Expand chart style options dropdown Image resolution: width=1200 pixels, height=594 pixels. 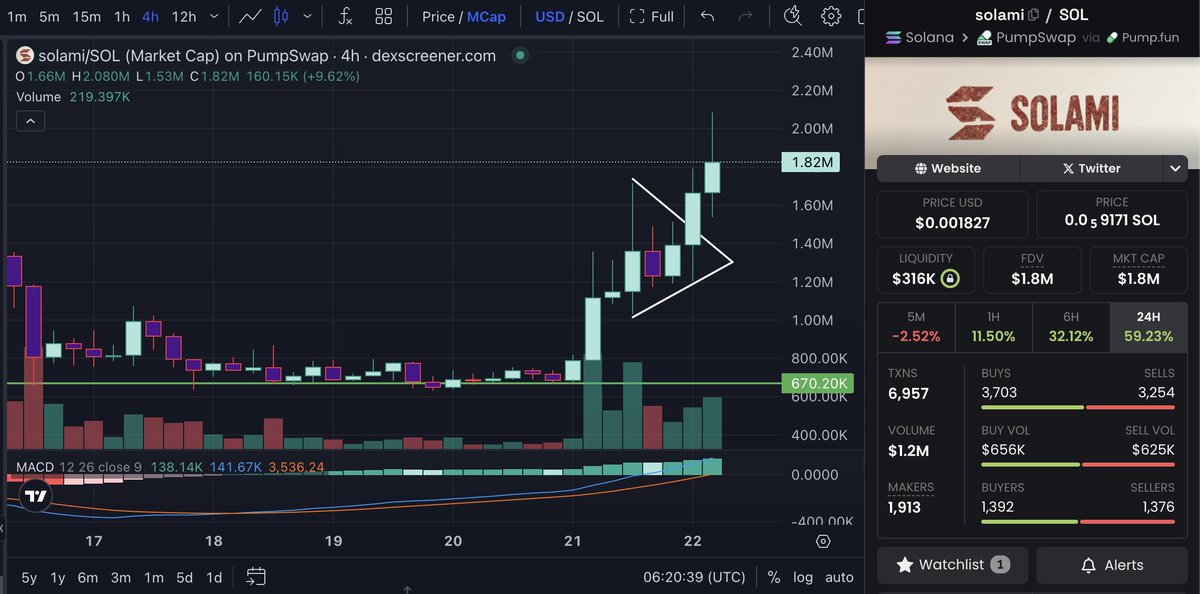tap(308, 16)
